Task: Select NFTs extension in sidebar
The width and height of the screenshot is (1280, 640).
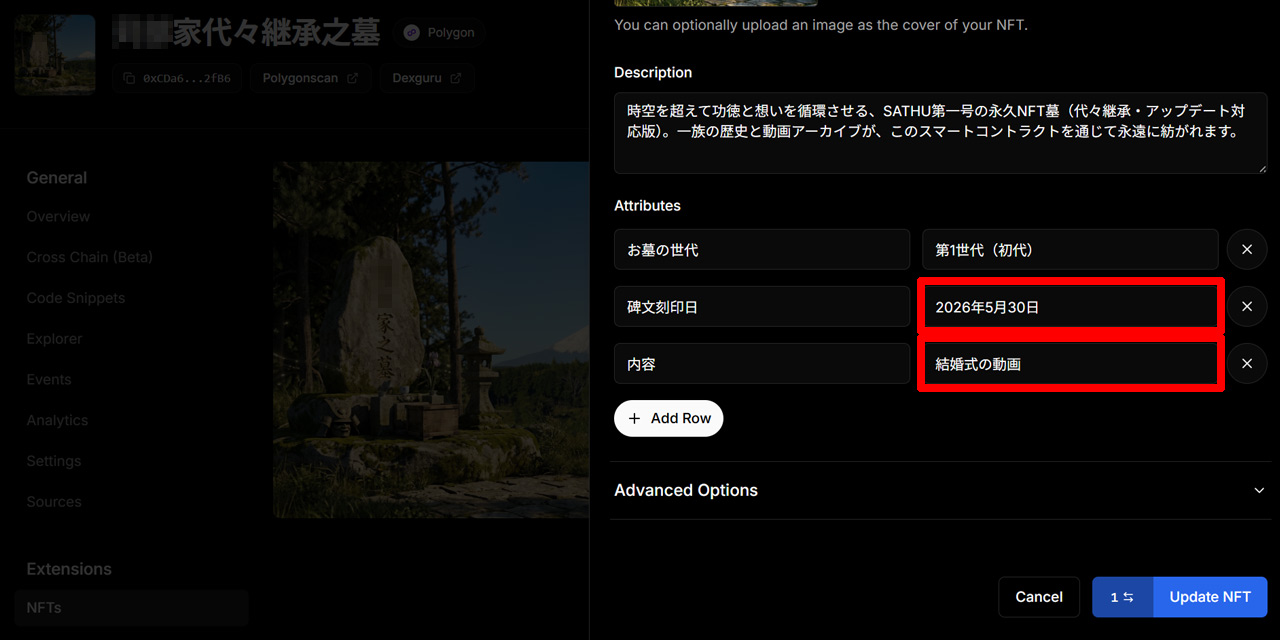Action: 131,608
